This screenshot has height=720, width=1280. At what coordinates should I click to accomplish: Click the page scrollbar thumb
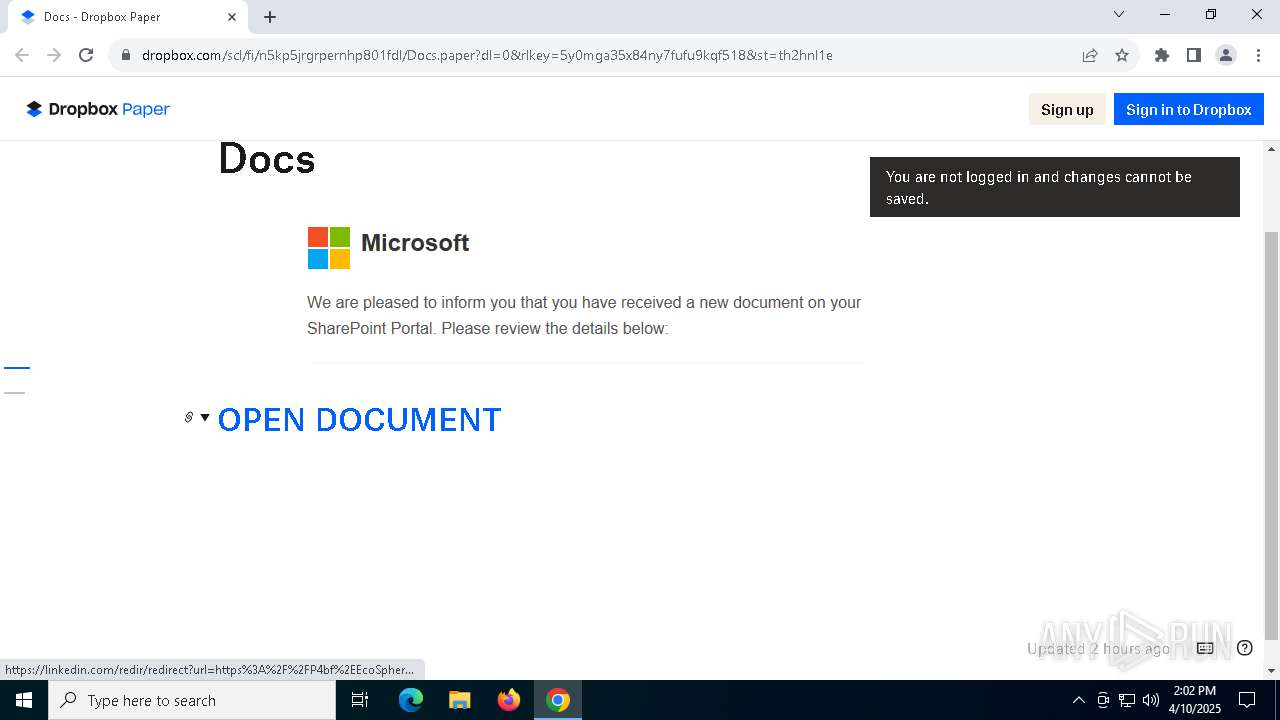pos(1271,435)
